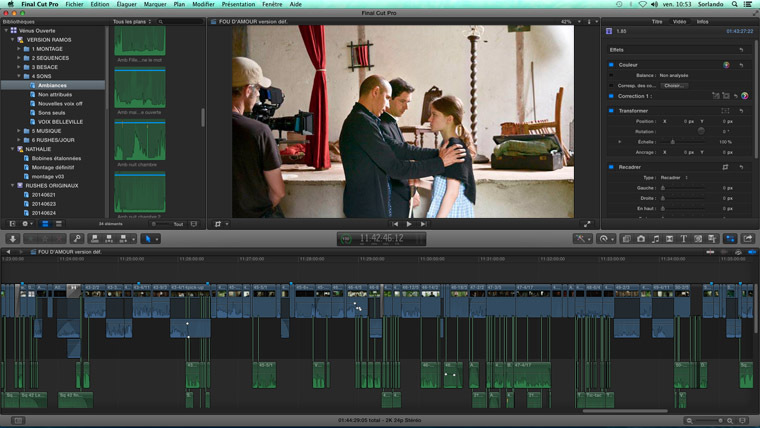Screen dimensions: 760x428
Task: Open the viewer zoom percentage dropdown
Action: [570, 22]
